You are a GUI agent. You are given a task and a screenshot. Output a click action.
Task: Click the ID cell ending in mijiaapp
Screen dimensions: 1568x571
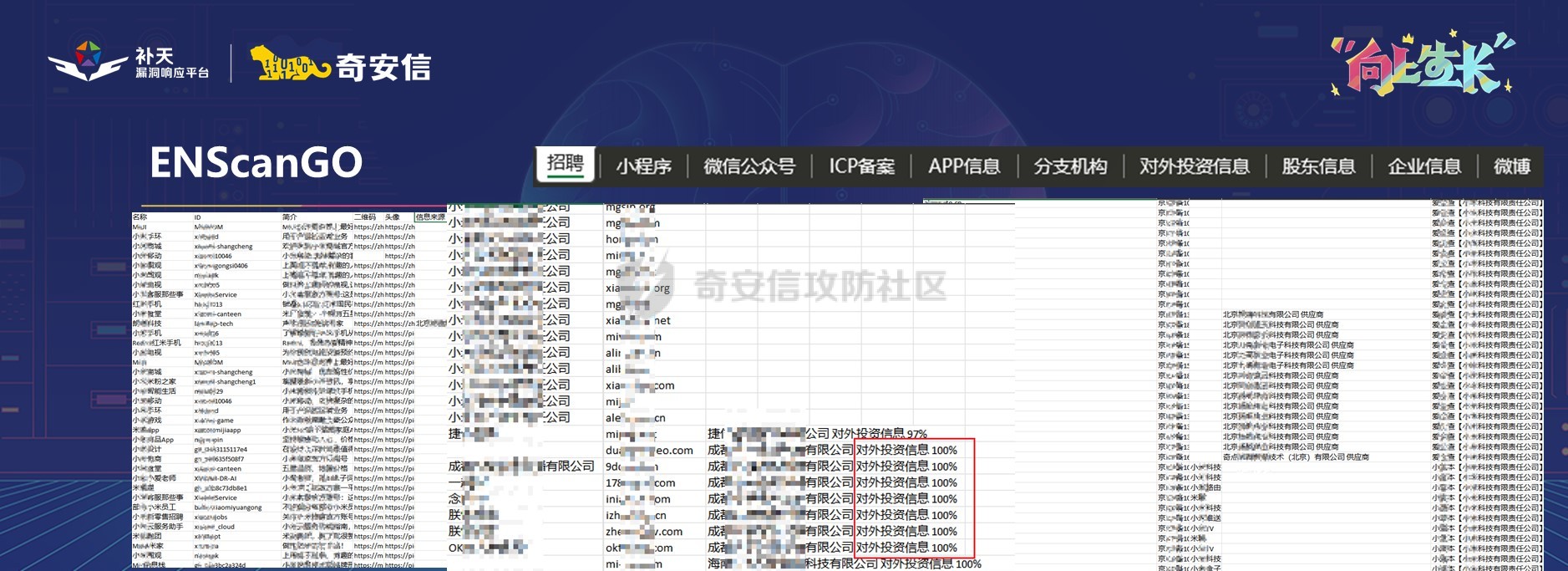click(x=217, y=431)
